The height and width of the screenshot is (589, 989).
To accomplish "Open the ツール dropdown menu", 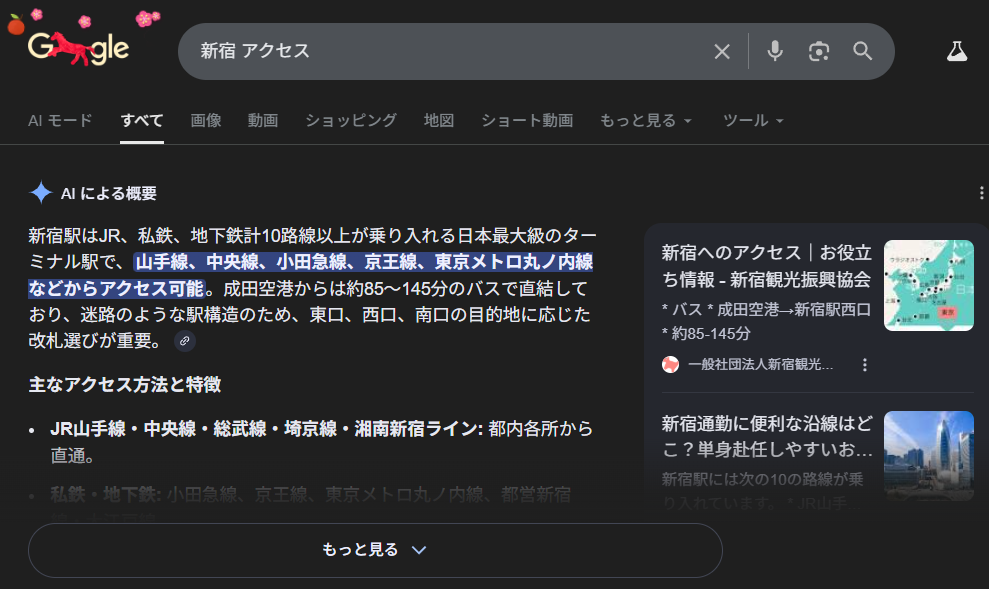I will (x=752, y=121).
